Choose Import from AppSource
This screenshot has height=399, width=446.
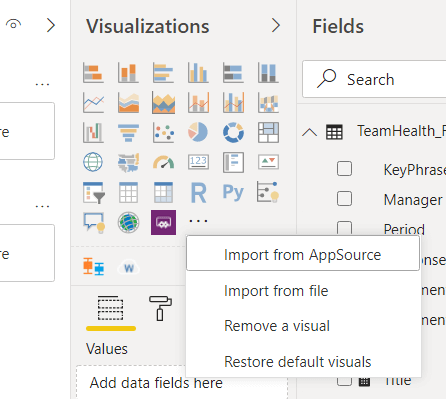point(303,254)
